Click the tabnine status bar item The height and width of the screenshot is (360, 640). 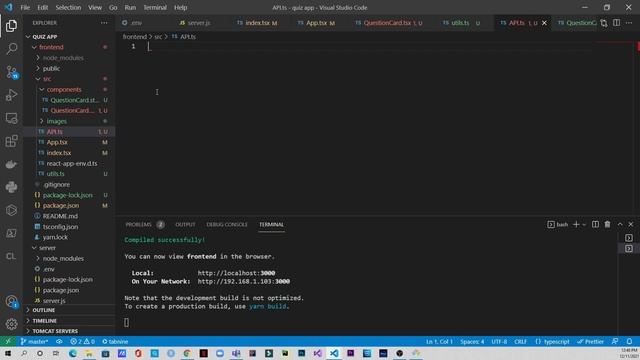pos(115,342)
